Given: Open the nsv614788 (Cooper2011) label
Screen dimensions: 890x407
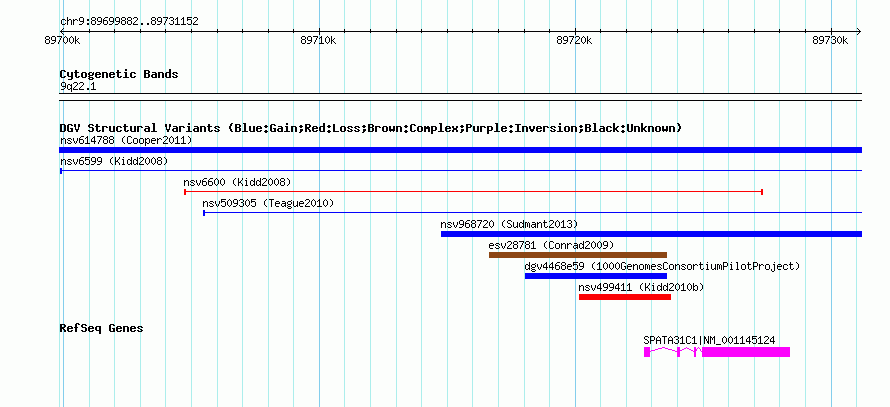Looking at the screenshot, I should pyautogui.click(x=126, y=140).
